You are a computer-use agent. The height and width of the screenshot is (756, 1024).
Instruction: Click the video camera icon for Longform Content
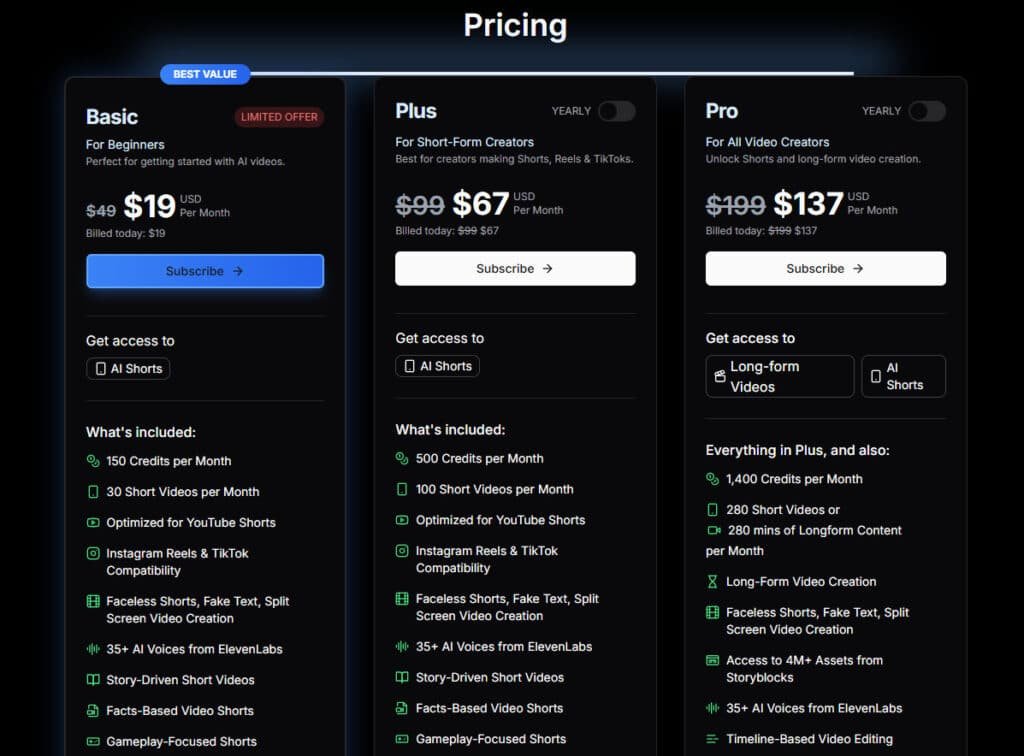tap(713, 530)
